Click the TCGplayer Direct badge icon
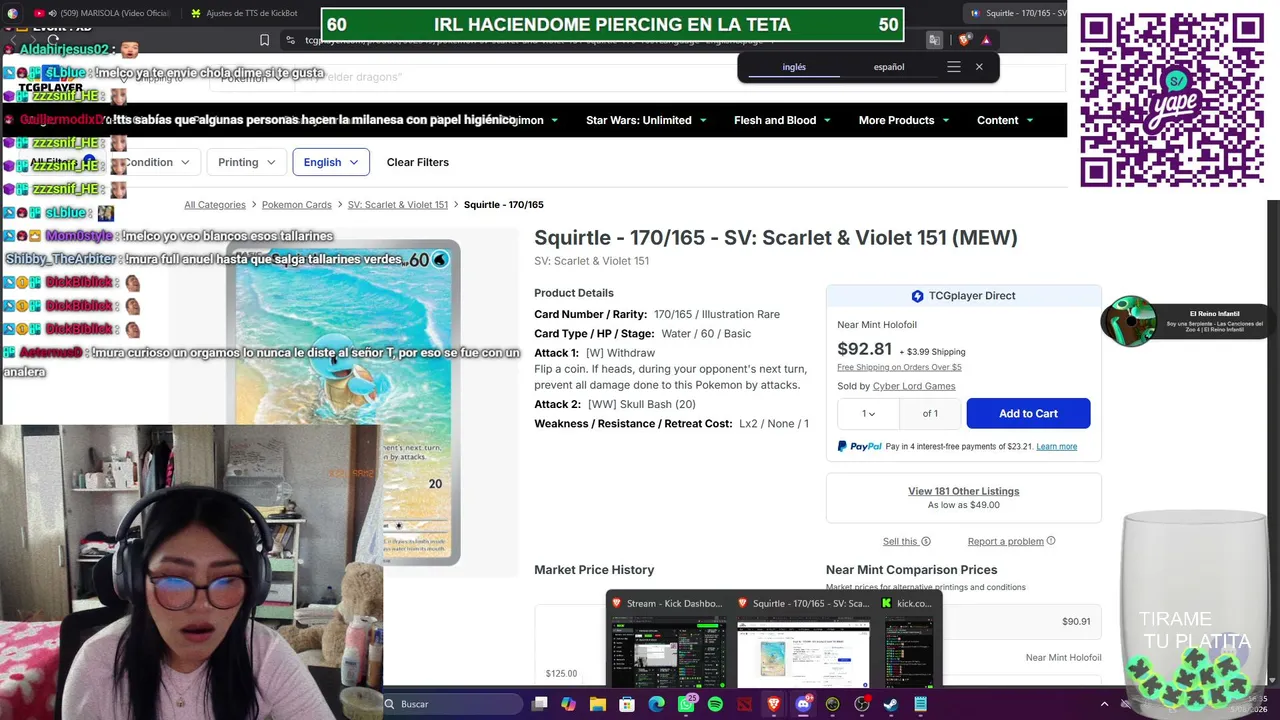1280x720 pixels. coord(917,296)
